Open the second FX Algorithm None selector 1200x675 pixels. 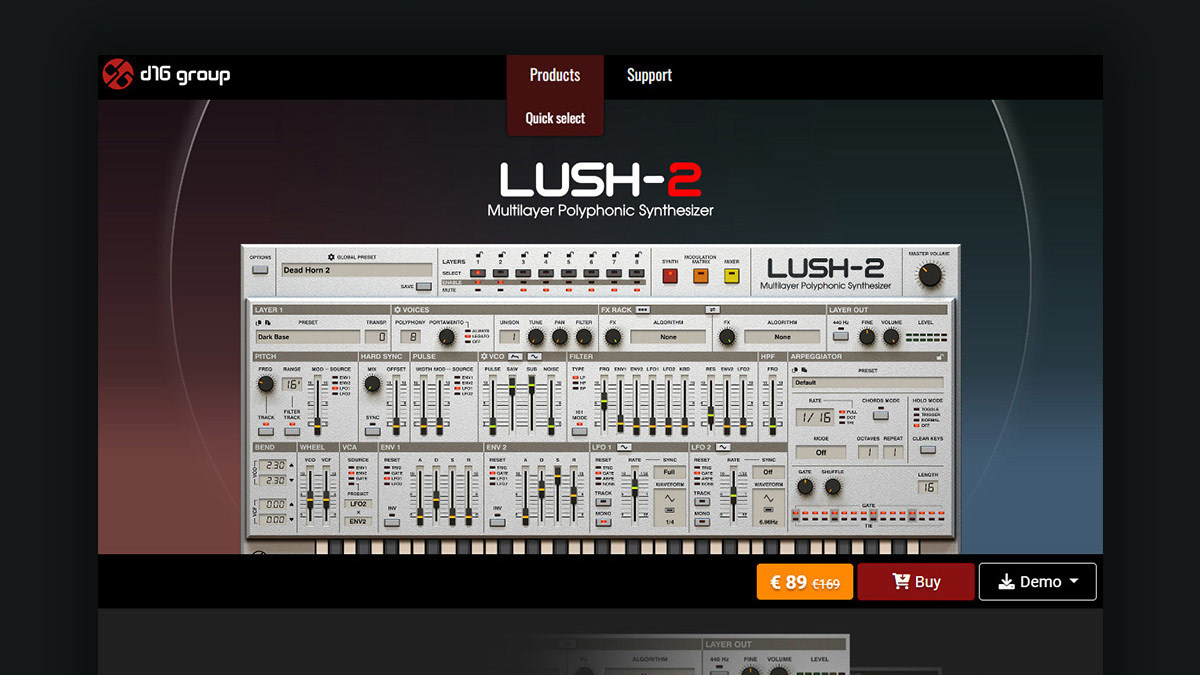point(782,337)
